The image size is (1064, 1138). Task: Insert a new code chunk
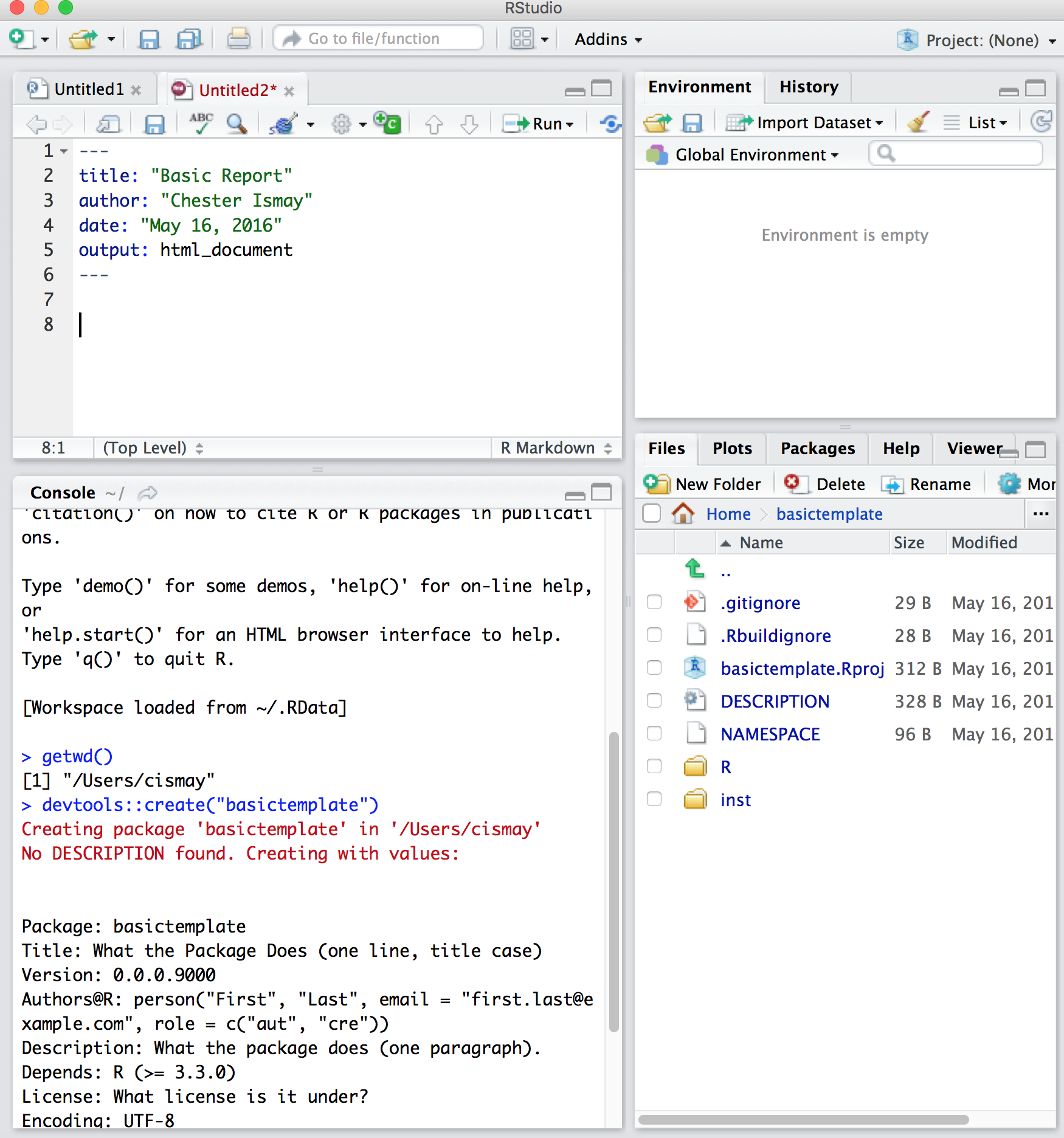387,123
